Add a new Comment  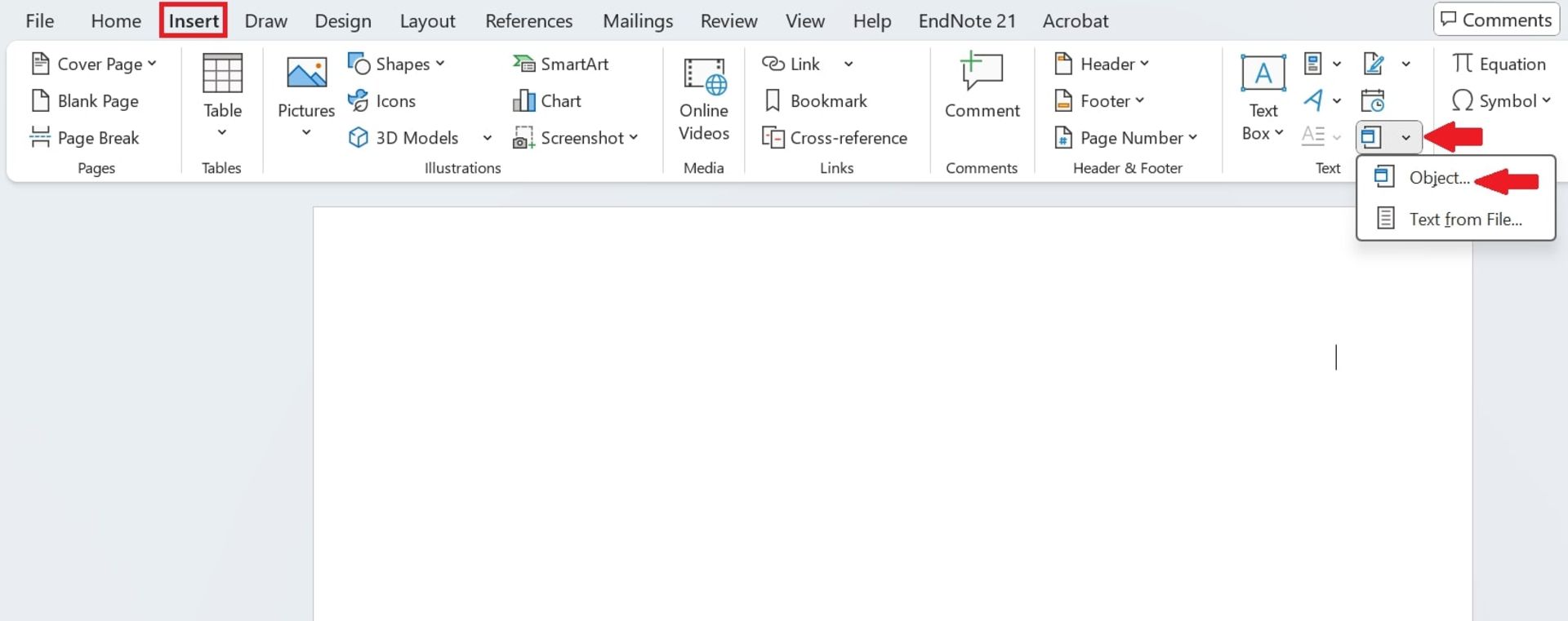click(982, 86)
